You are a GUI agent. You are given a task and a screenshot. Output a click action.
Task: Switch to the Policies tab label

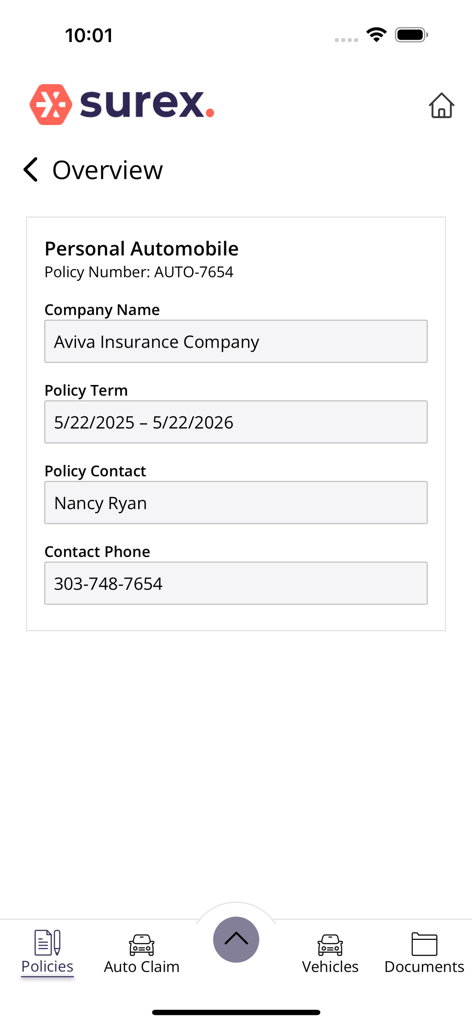[47, 967]
